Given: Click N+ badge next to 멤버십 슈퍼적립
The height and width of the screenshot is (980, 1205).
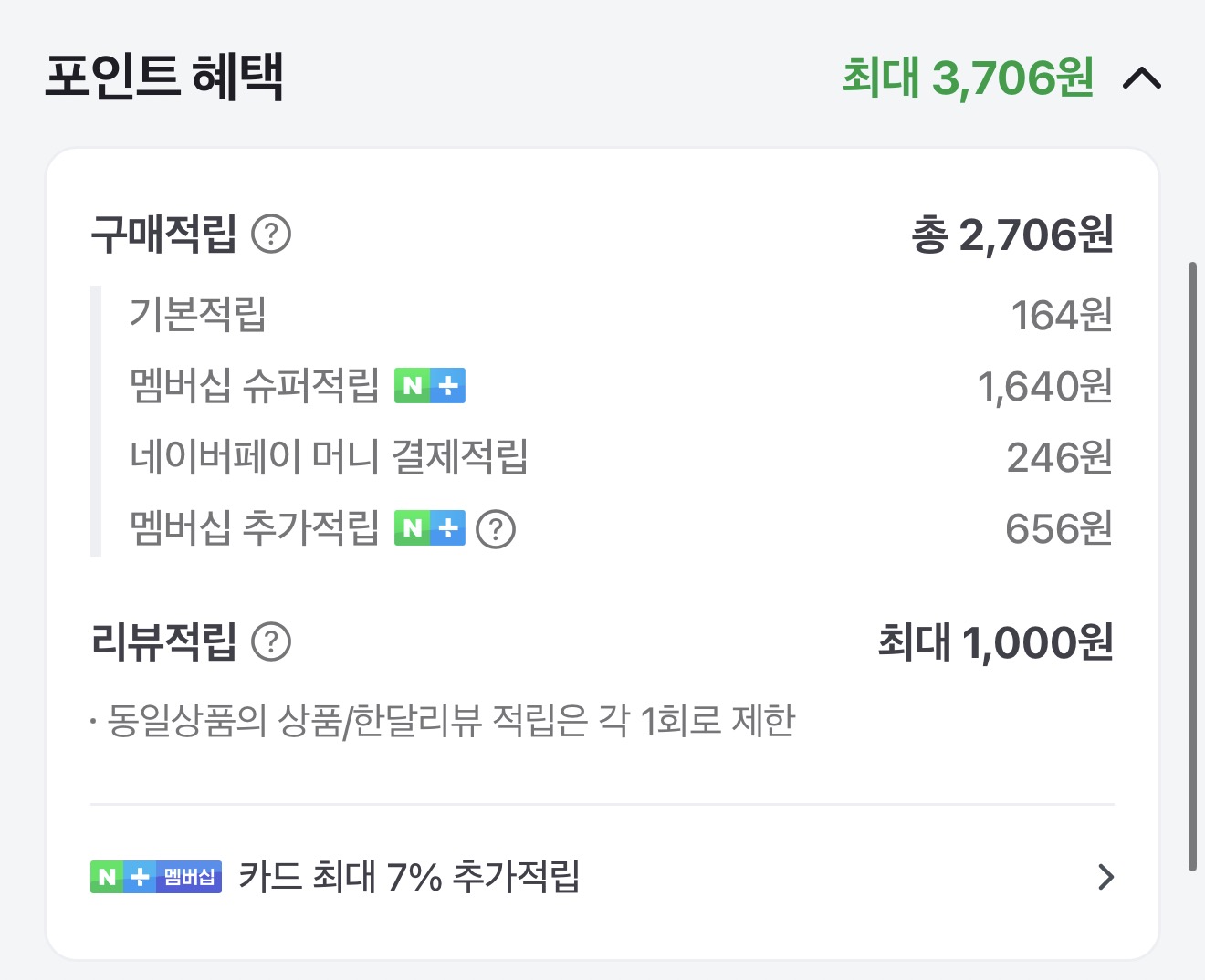Looking at the screenshot, I should click(430, 386).
